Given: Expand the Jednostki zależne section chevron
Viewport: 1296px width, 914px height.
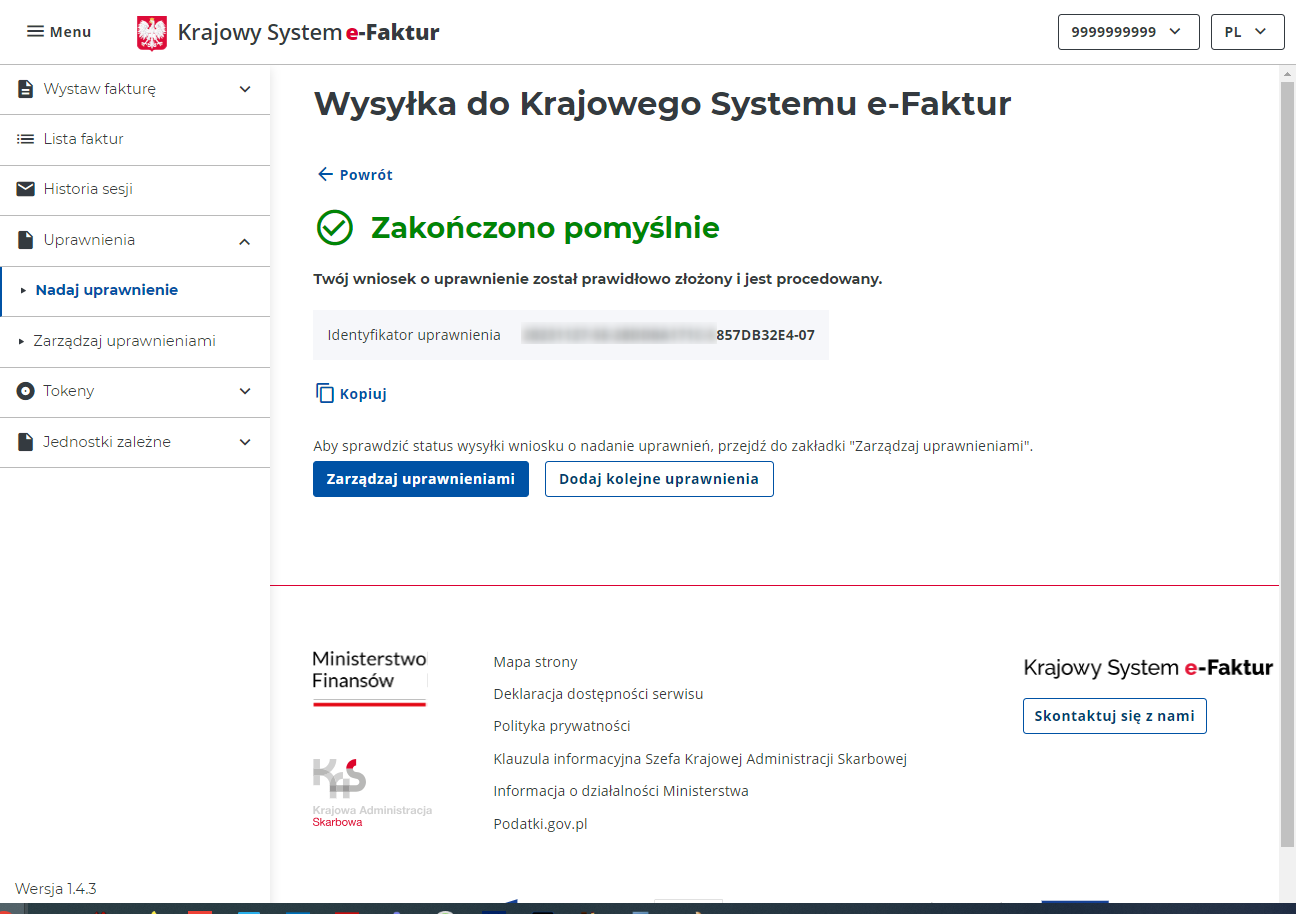Looking at the screenshot, I should click(x=246, y=442).
